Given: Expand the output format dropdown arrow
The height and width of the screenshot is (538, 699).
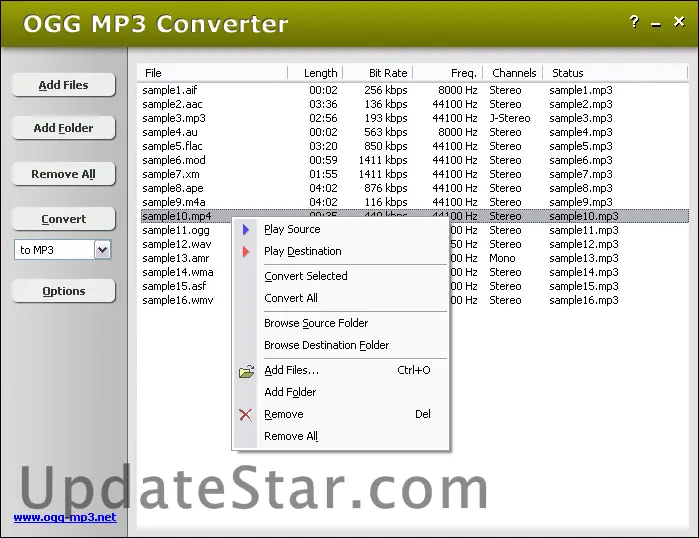Looking at the screenshot, I should point(103,250).
